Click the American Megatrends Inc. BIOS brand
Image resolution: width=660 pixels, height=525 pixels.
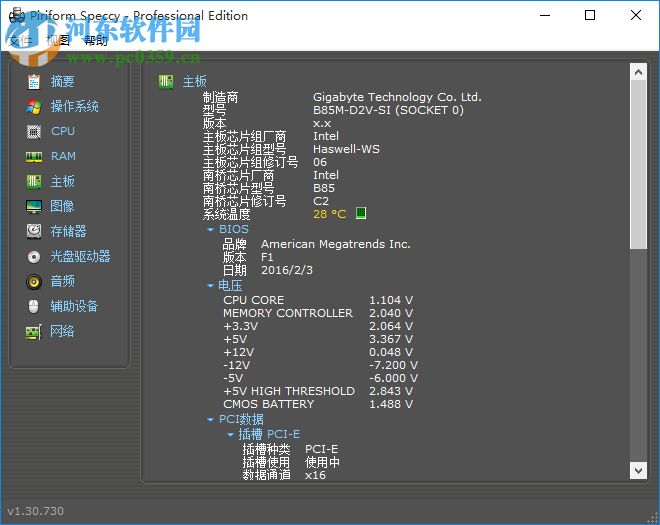point(335,244)
